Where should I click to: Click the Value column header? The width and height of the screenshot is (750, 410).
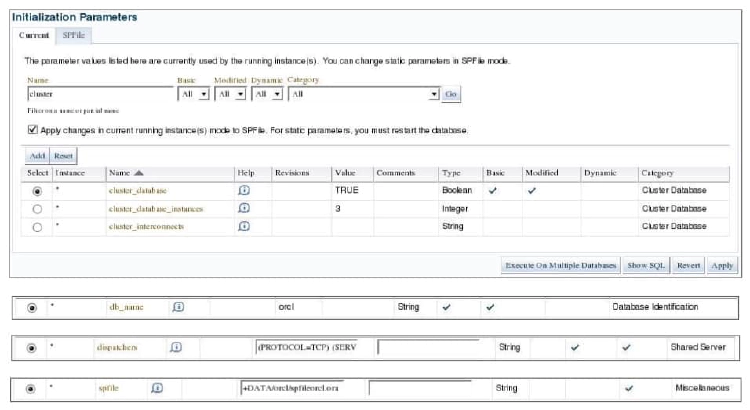(345, 173)
